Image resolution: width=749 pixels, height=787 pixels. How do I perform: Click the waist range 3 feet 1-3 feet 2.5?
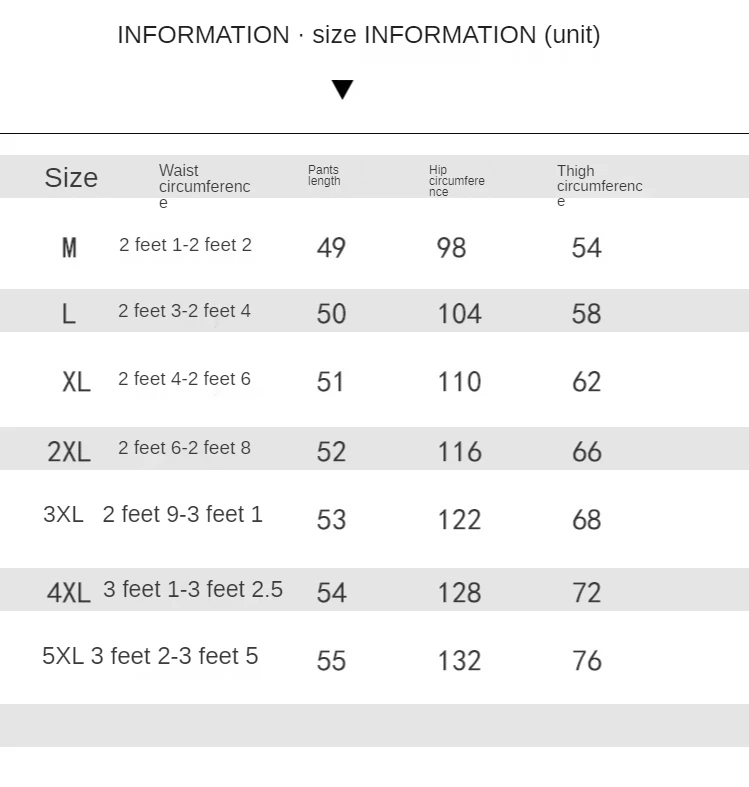(x=193, y=590)
